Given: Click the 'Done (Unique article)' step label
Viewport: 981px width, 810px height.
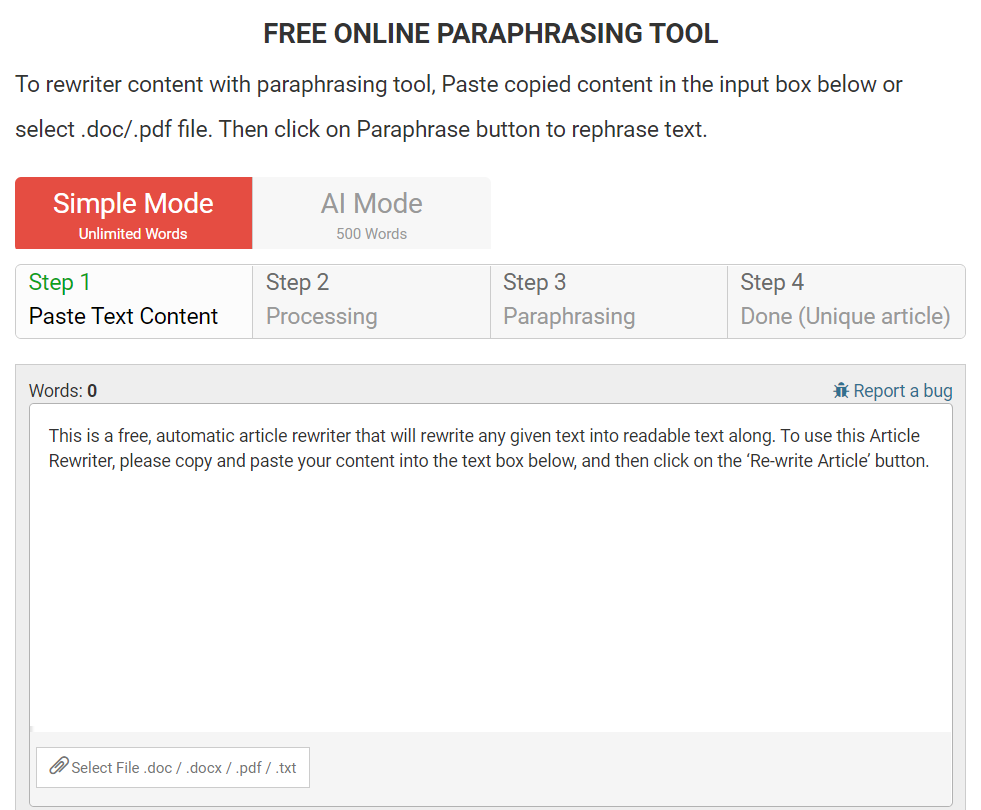Looking at the screenshot, I should click(x=845, y=317).
